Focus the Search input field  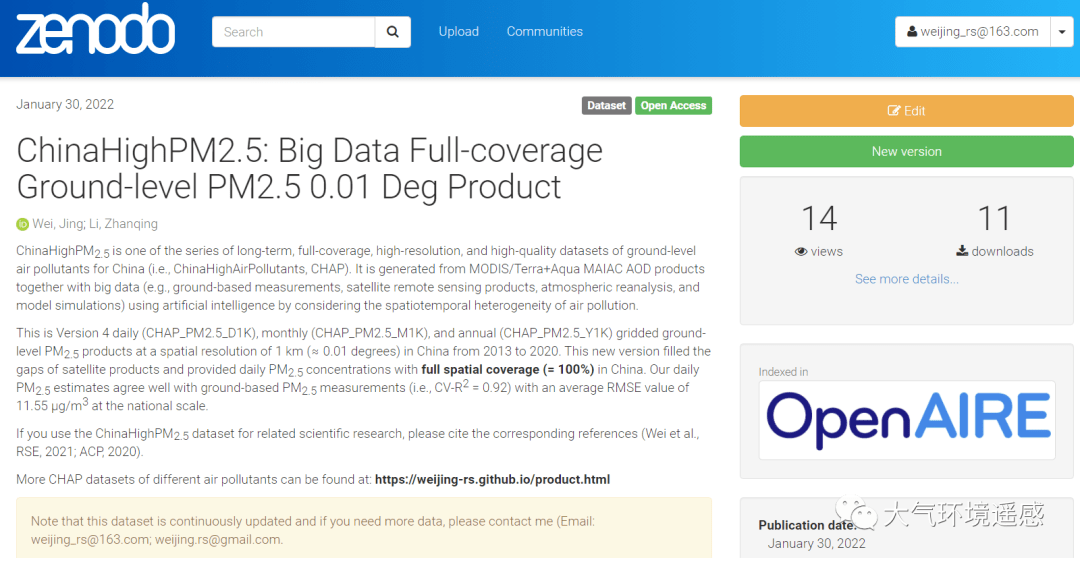tap(293, 32)
